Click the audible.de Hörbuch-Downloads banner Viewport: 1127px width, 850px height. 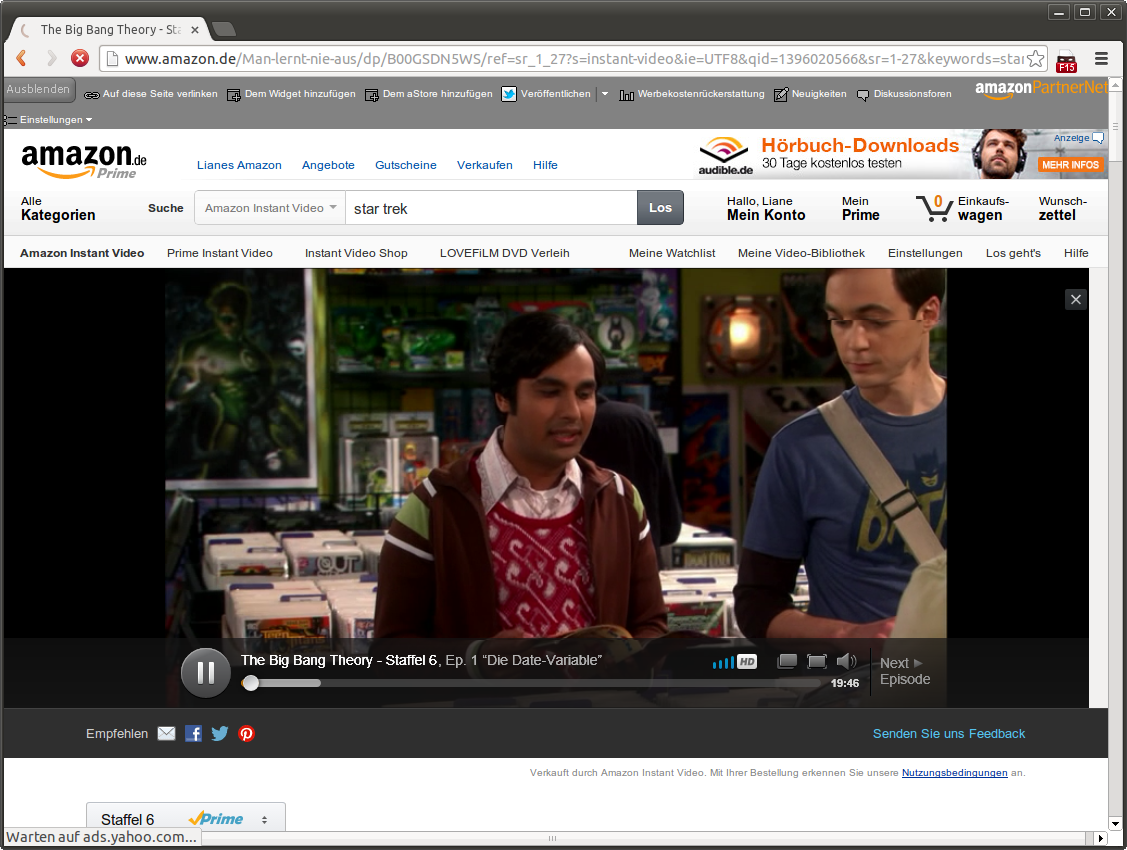tap(902, 154)
